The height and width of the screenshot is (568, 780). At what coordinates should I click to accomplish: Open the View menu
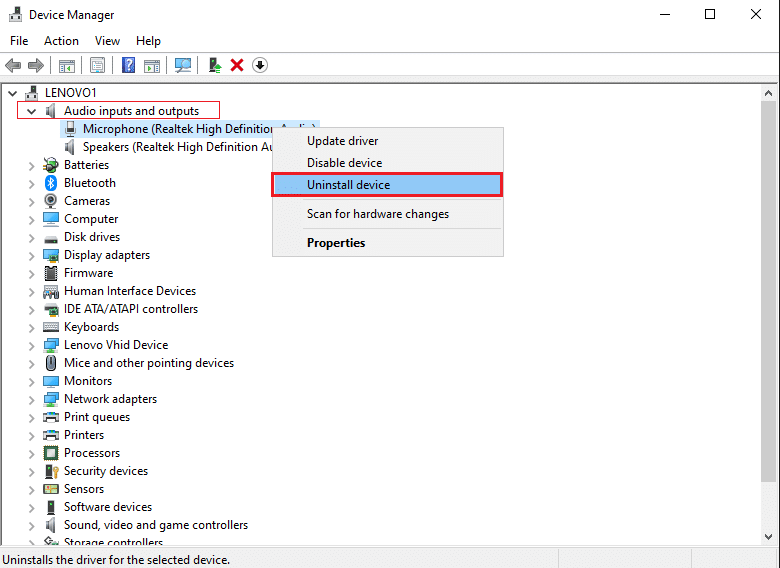click(107, 41)
